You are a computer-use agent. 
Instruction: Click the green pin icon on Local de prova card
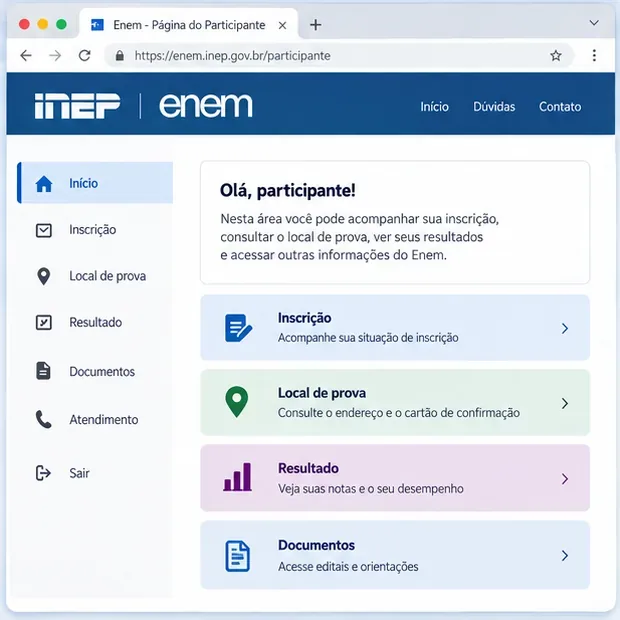236,402
